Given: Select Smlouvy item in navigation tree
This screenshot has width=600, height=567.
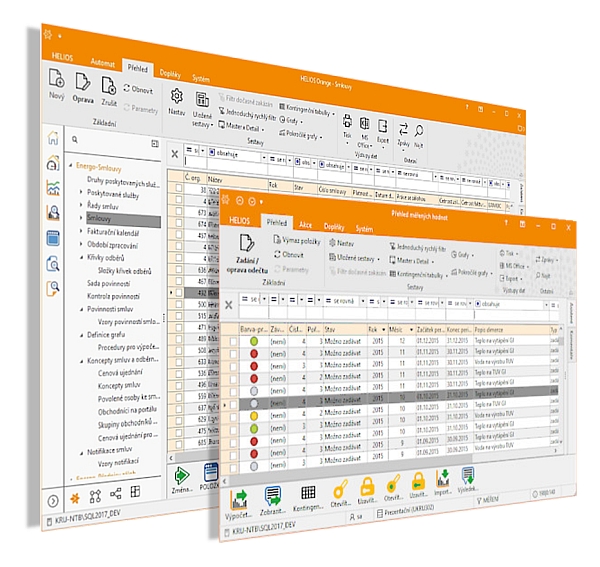Looking at the screenshot, I should (123, 220).
